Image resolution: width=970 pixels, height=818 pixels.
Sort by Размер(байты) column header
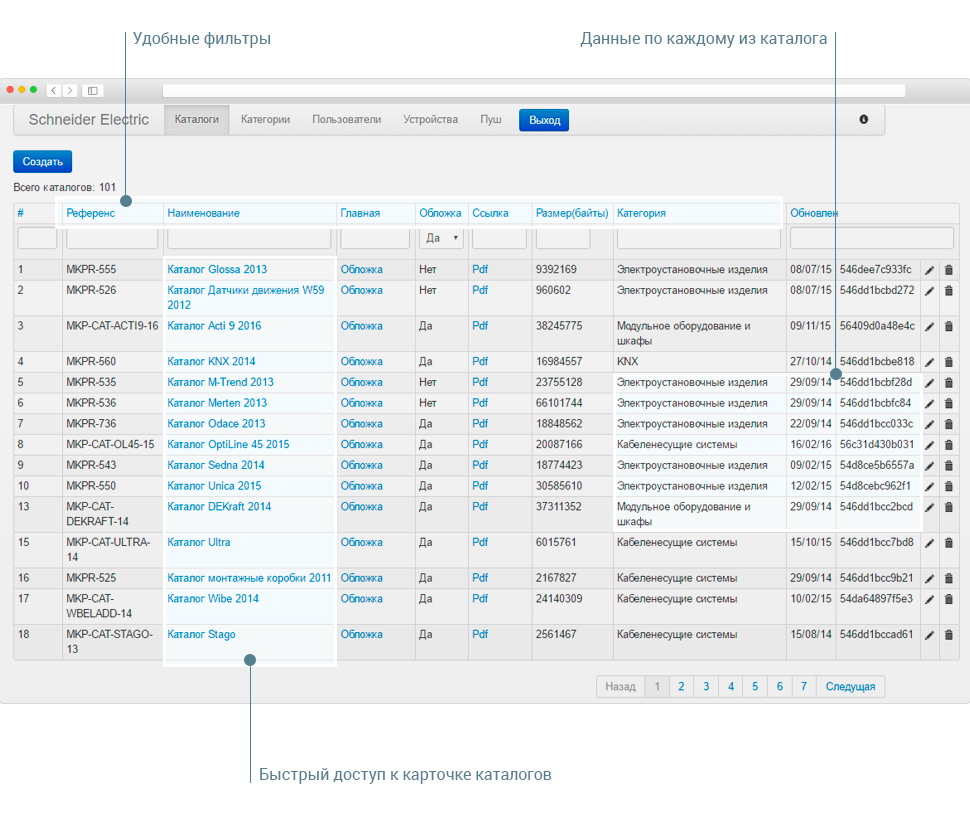click(x=572, y=213)
